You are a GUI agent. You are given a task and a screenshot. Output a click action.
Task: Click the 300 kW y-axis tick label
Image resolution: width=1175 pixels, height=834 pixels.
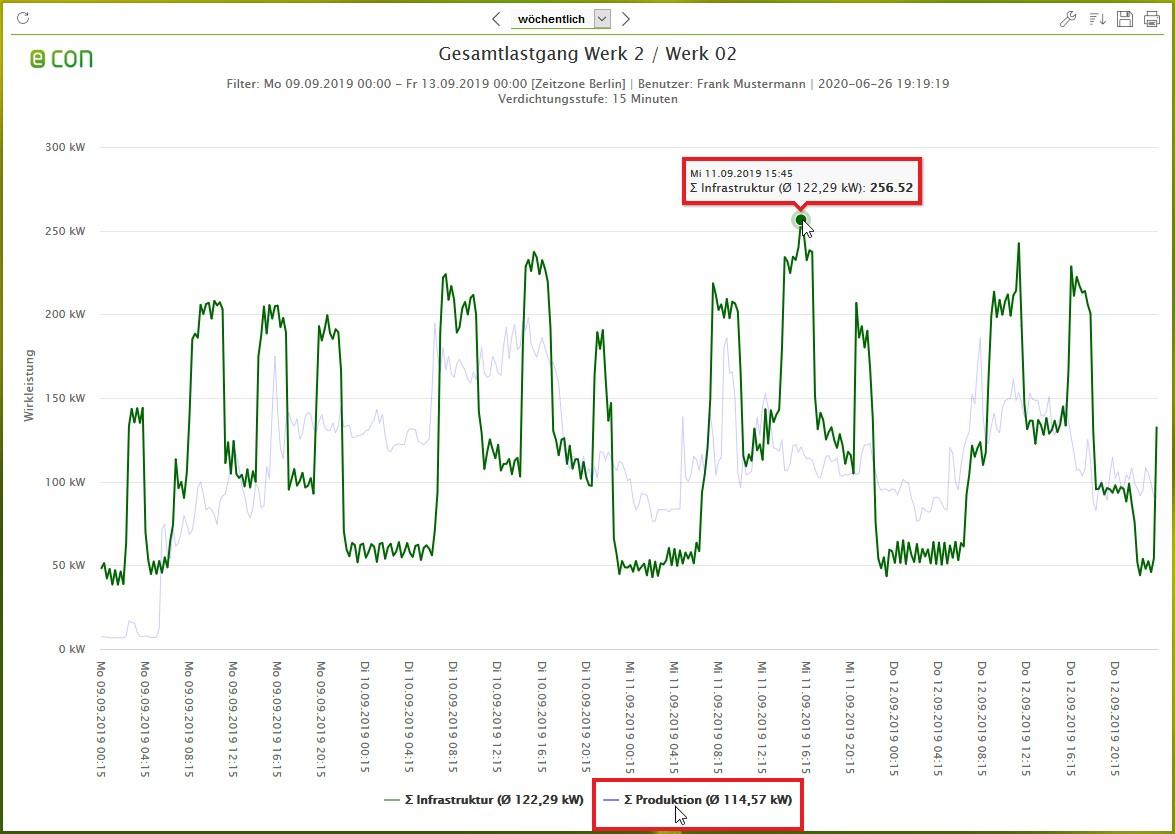65,147
